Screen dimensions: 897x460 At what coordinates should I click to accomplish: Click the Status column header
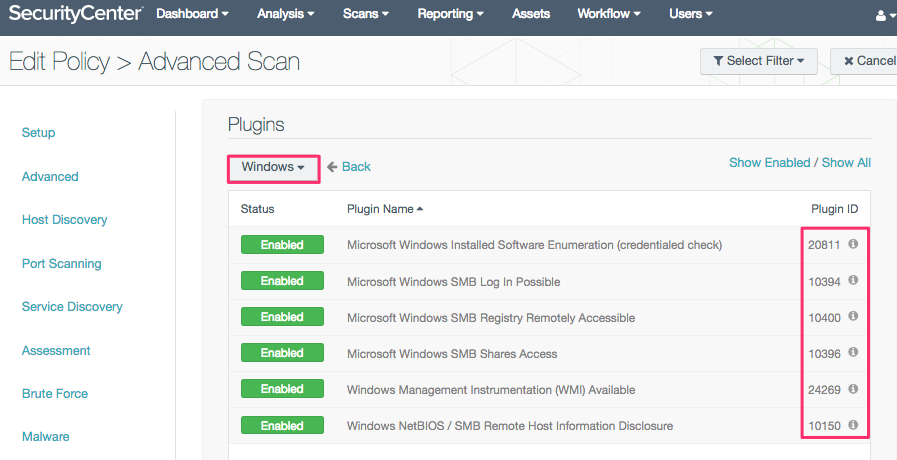tap(257, 209)
